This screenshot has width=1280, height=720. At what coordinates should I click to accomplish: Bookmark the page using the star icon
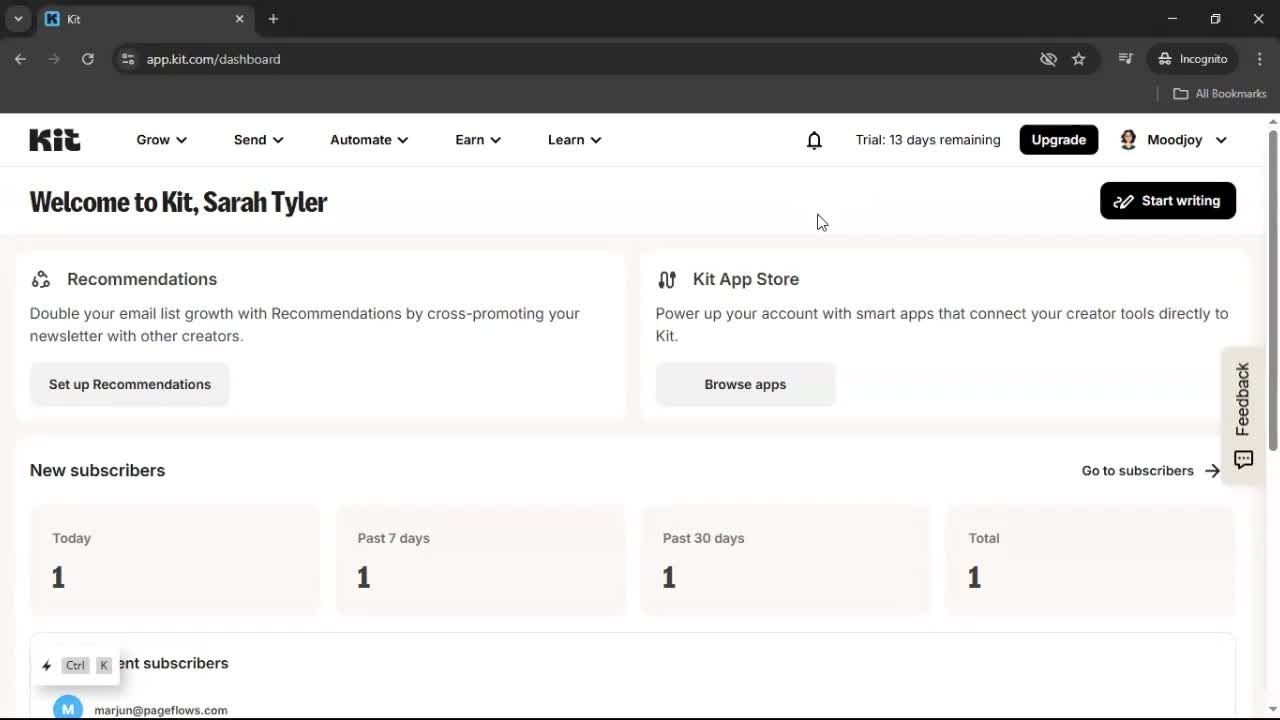pyautogui.click(x=1079, y=59)
